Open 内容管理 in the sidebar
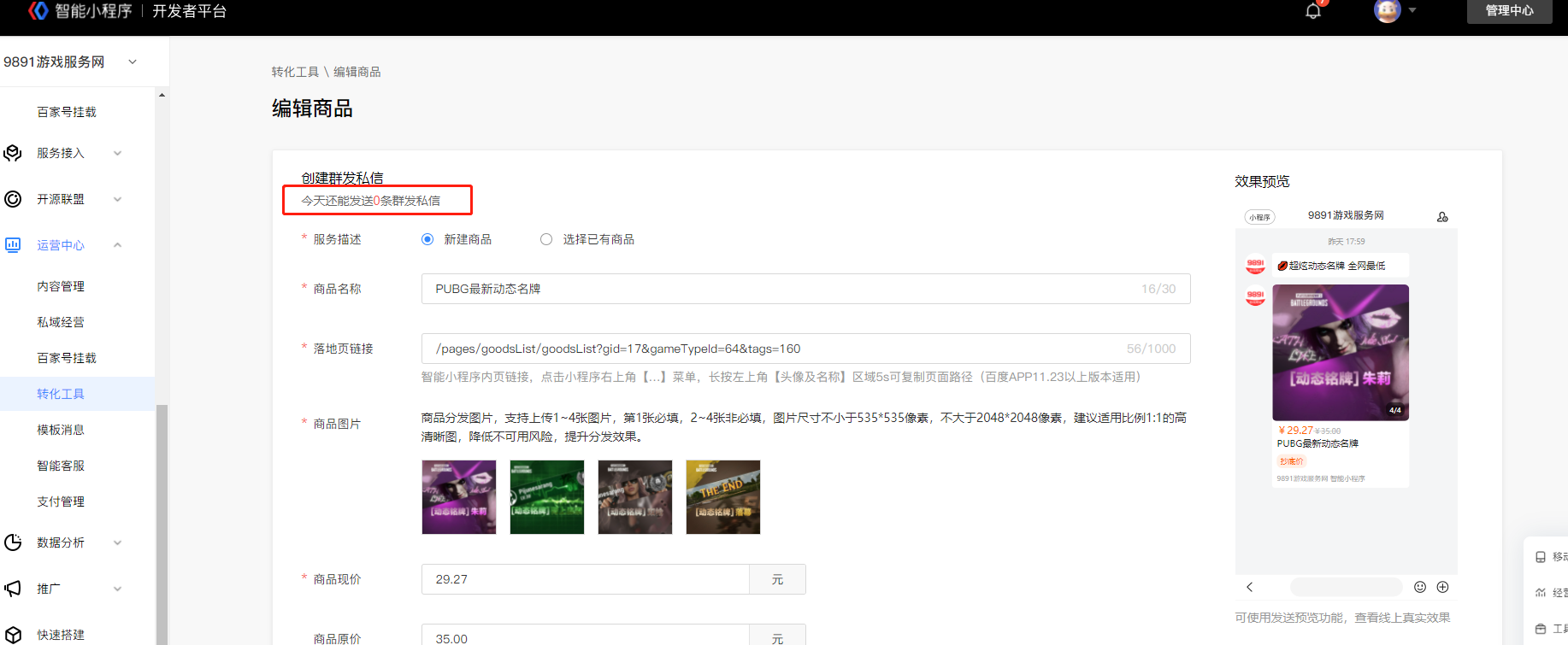The height and width of the screenshot is (645, 1568). 61,286
